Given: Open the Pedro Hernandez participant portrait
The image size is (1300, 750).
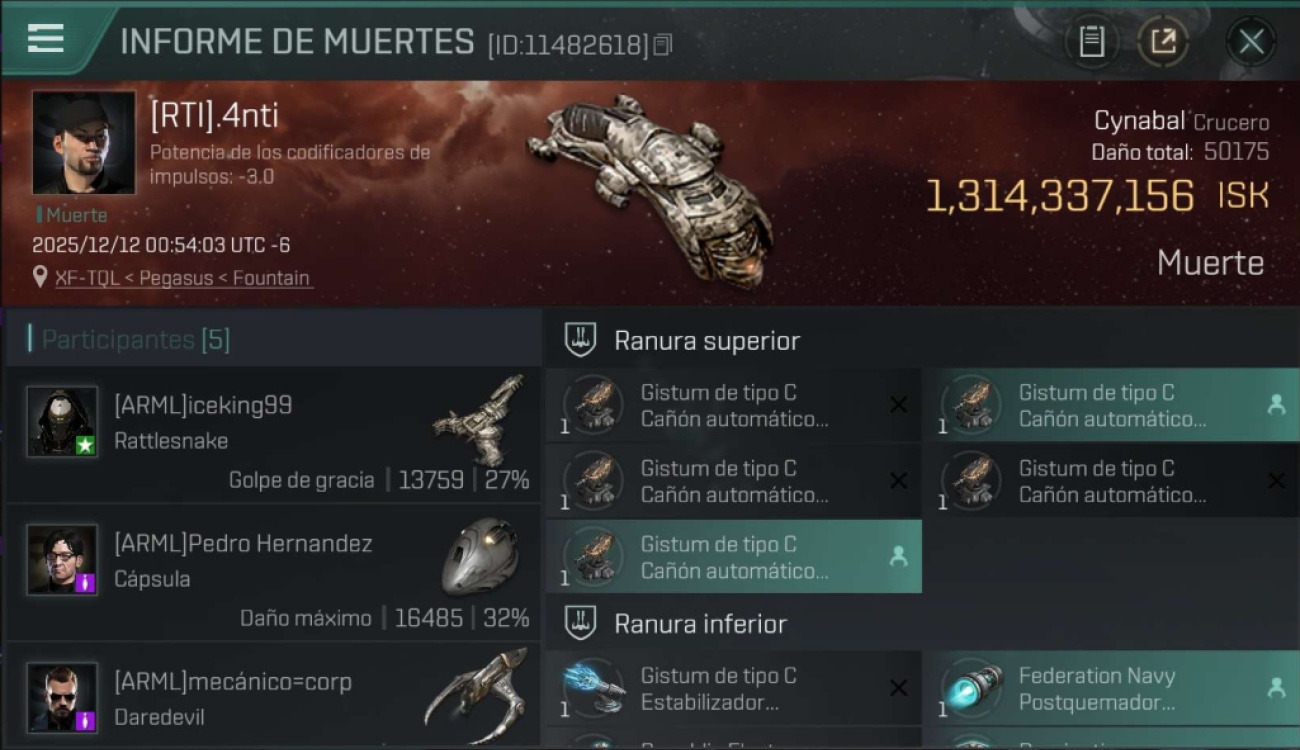Looking at the screenshot, I should point(62,559).
